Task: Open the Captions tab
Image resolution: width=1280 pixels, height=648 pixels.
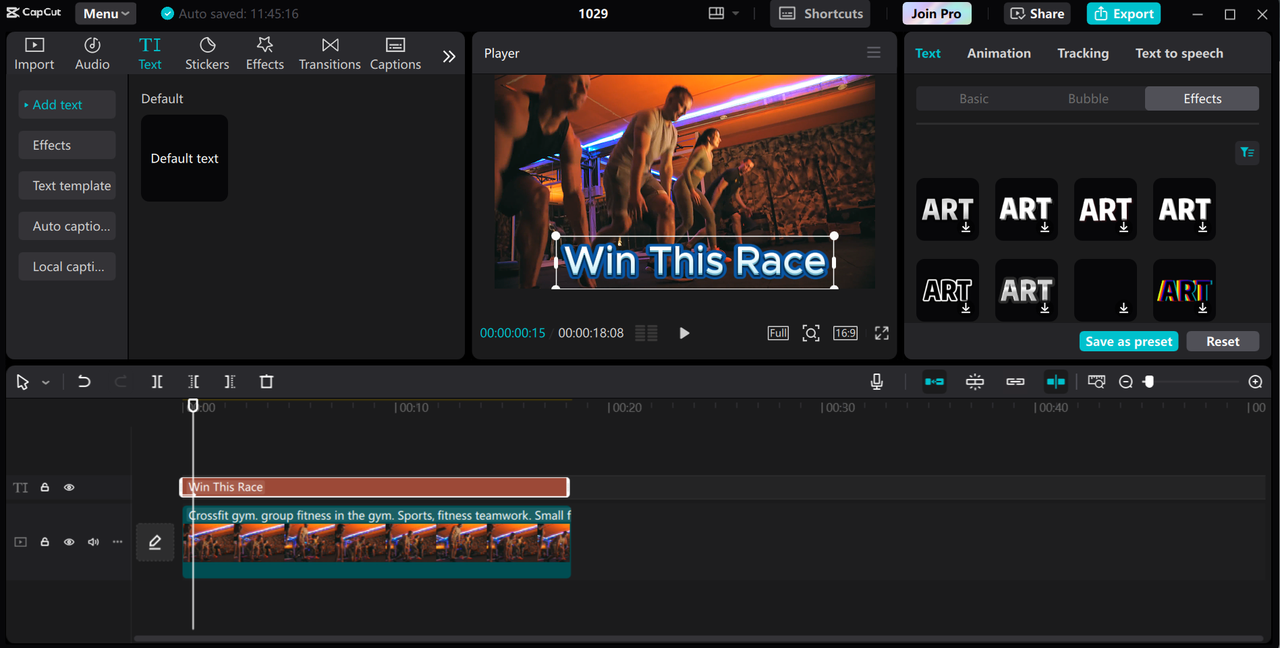Action: point(395,54)
